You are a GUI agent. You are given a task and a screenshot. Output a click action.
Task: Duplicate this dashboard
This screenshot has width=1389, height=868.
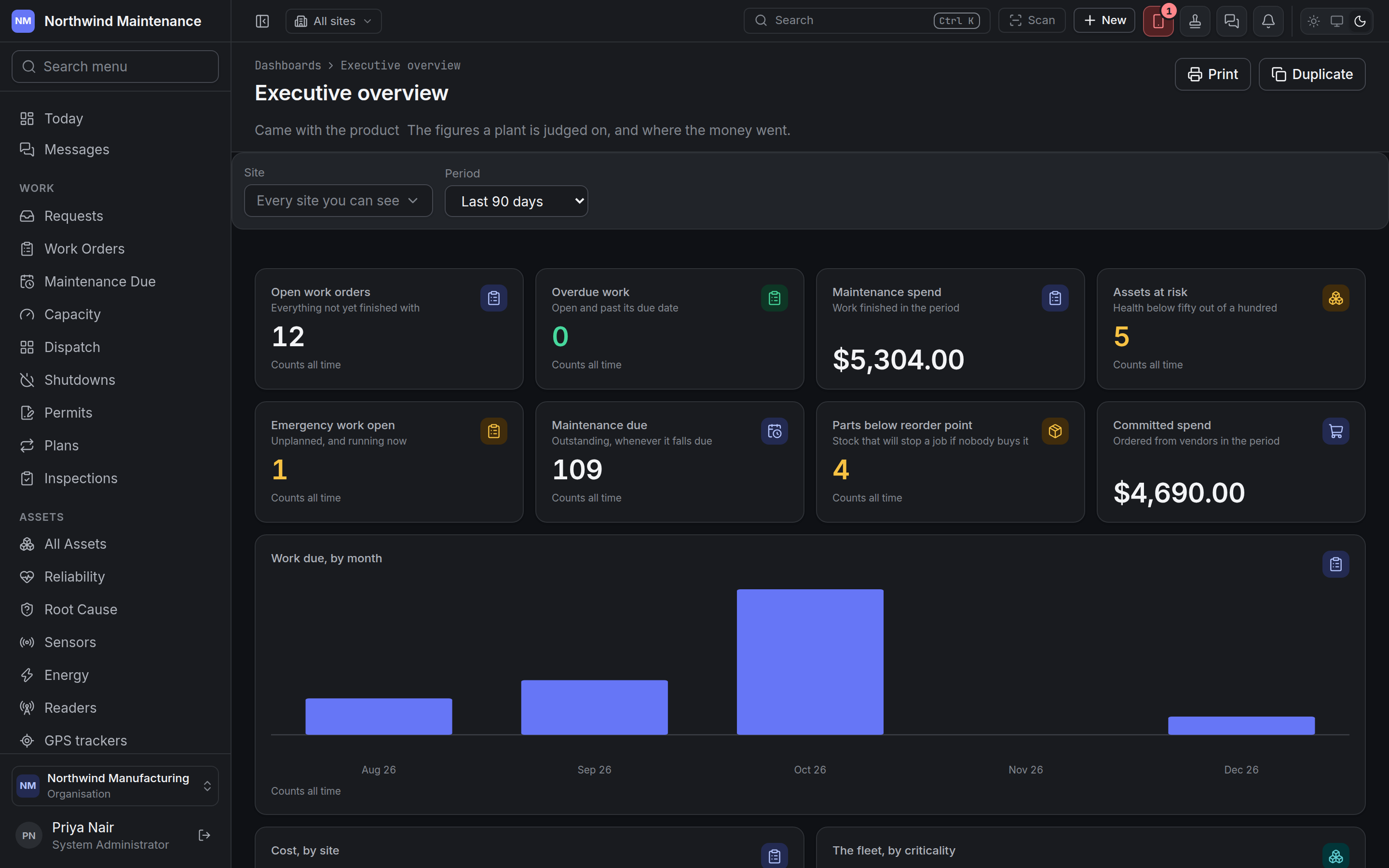[x=1312, y=74]
